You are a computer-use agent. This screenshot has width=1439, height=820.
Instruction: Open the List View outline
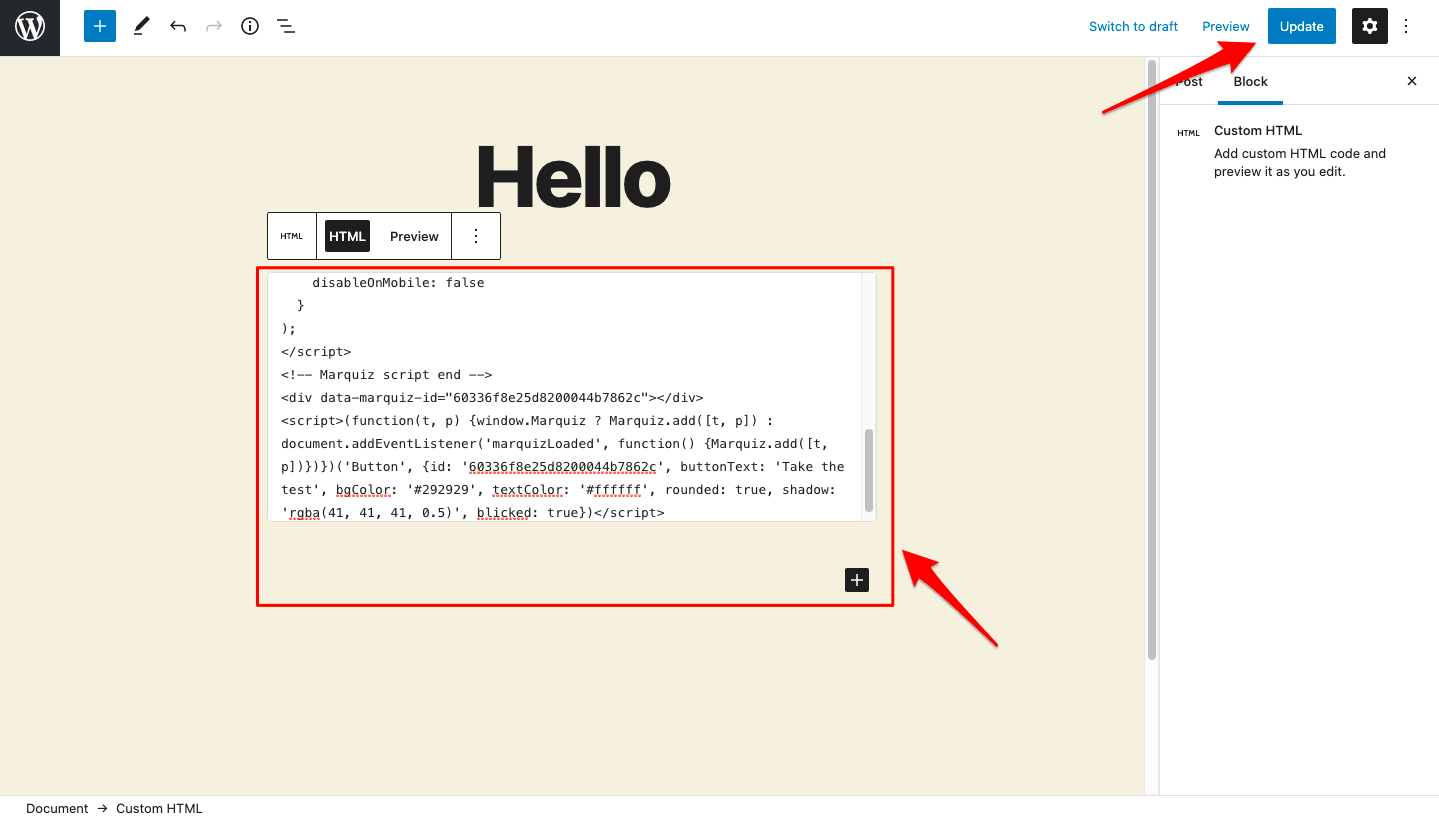click(286, 26)
